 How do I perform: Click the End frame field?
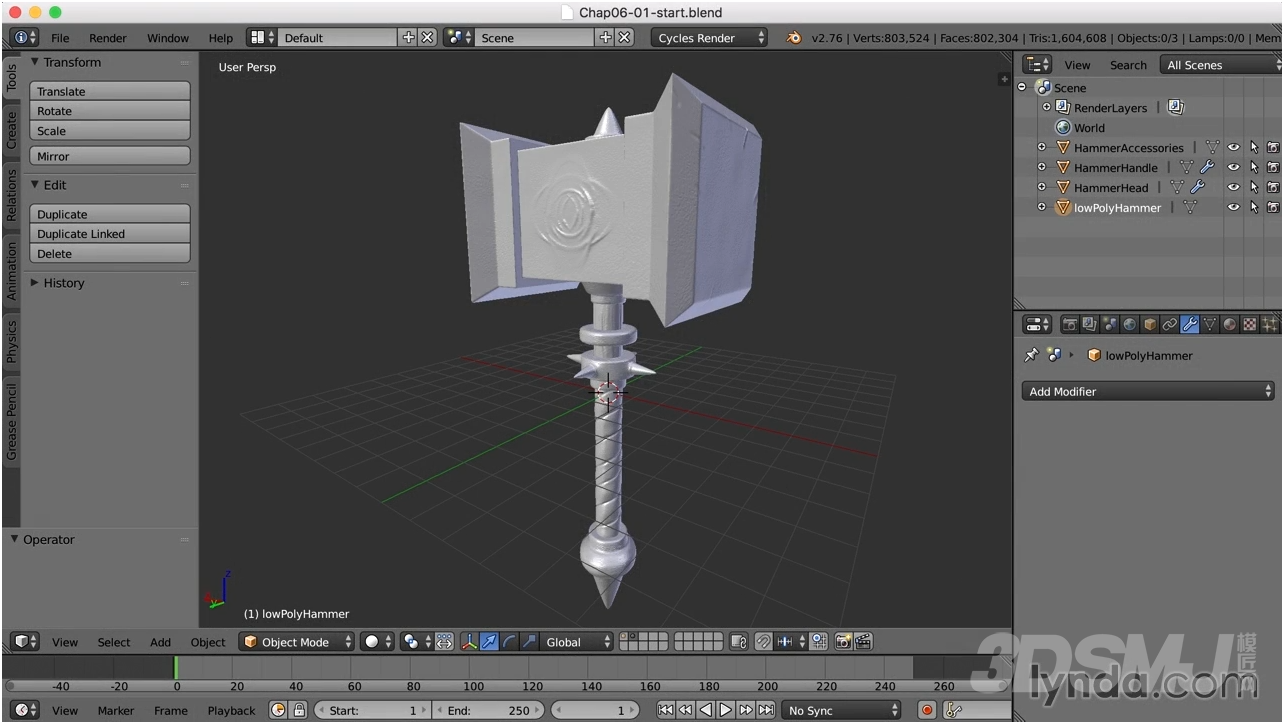click(489, 710)
